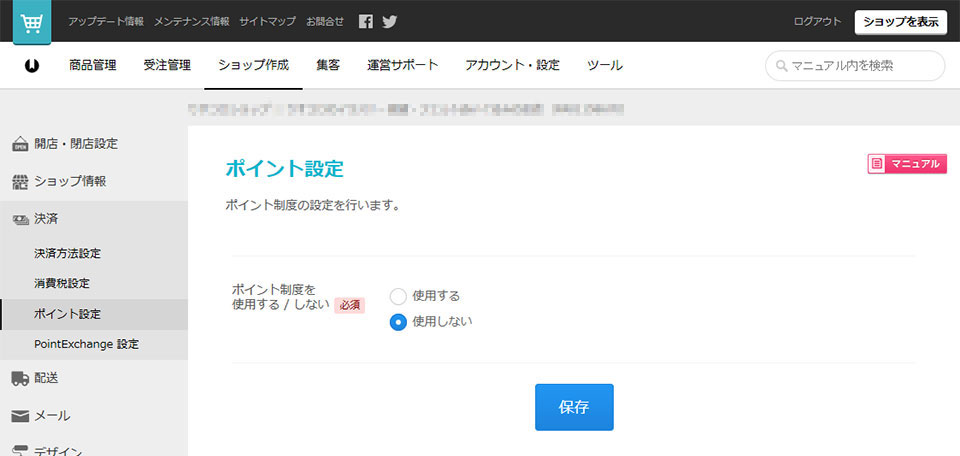
Task: Open the 運営サポート menu
Action: click(402, 65)
